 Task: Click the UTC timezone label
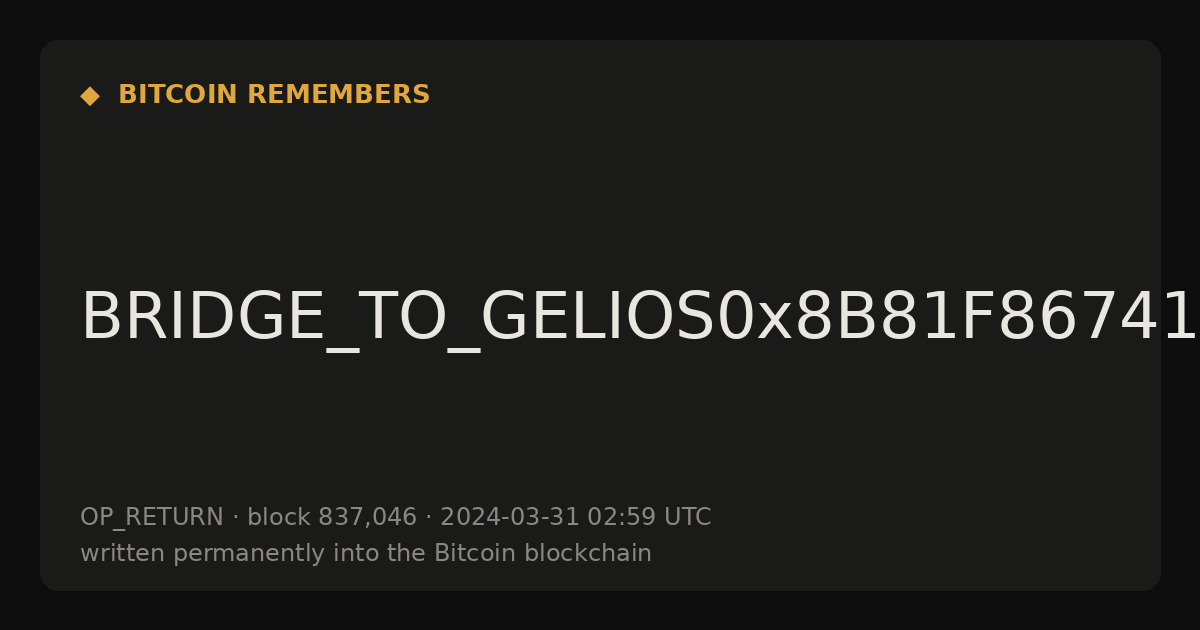click(687, 518)
